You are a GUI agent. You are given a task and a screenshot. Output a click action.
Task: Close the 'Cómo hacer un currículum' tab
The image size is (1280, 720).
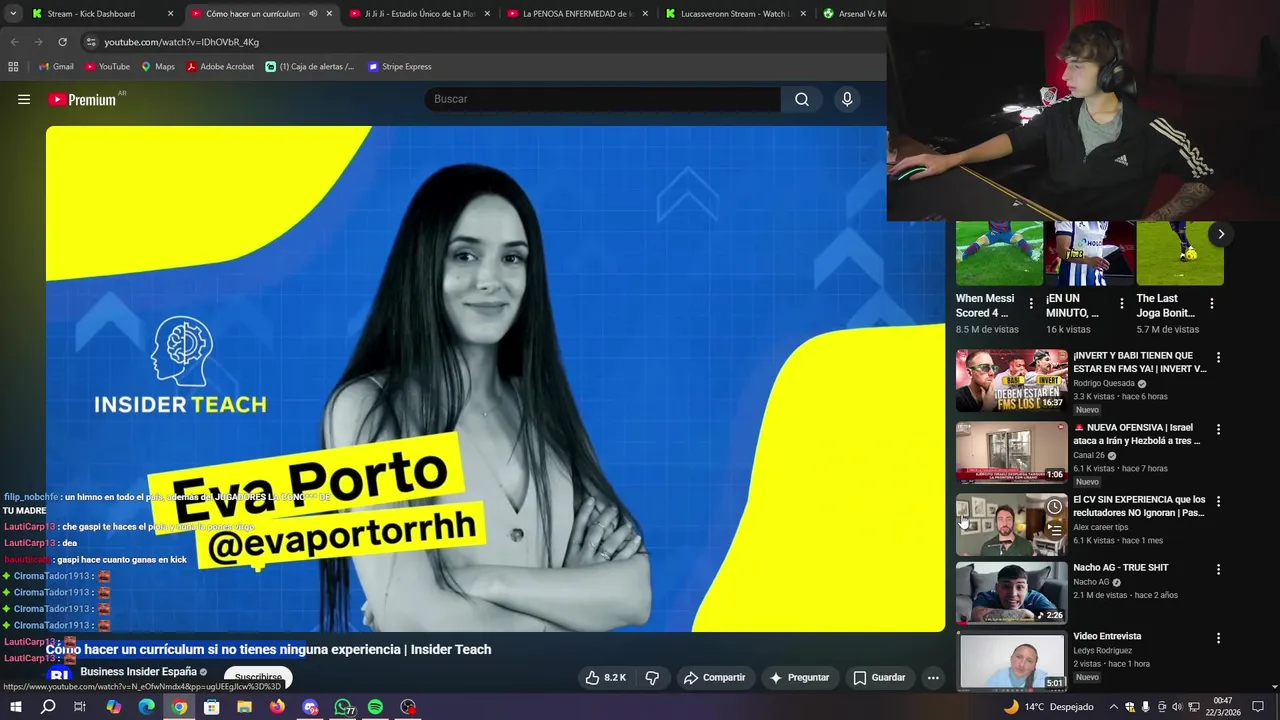pos(329,14)
